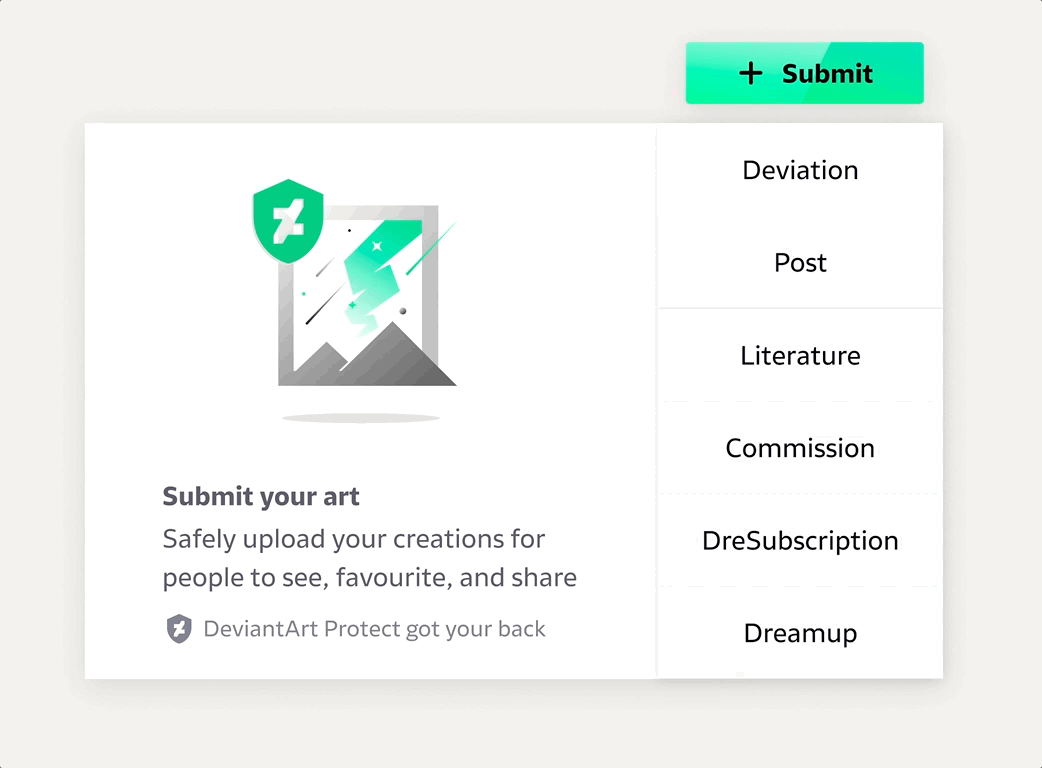Click the "Submit your art" heading

[261, 496]
